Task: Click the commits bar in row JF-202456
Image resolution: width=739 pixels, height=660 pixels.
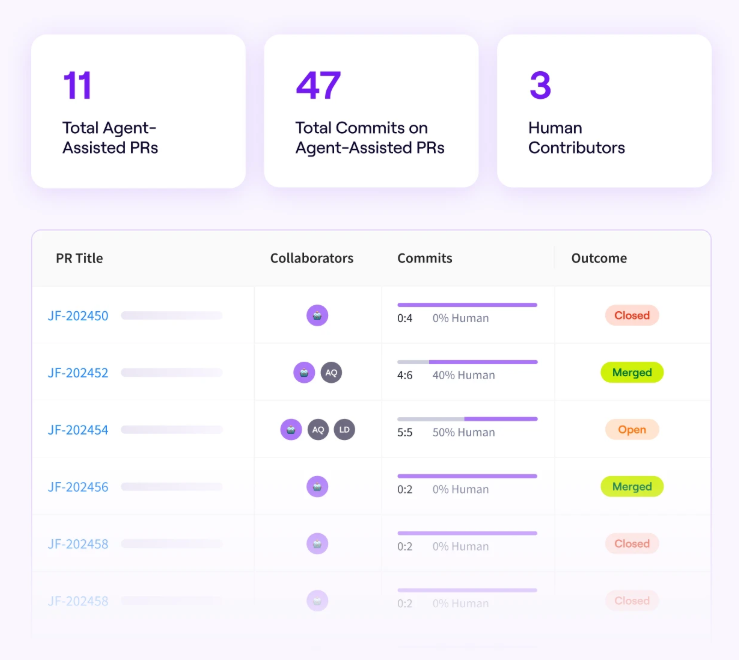Action: pos(467,476)
